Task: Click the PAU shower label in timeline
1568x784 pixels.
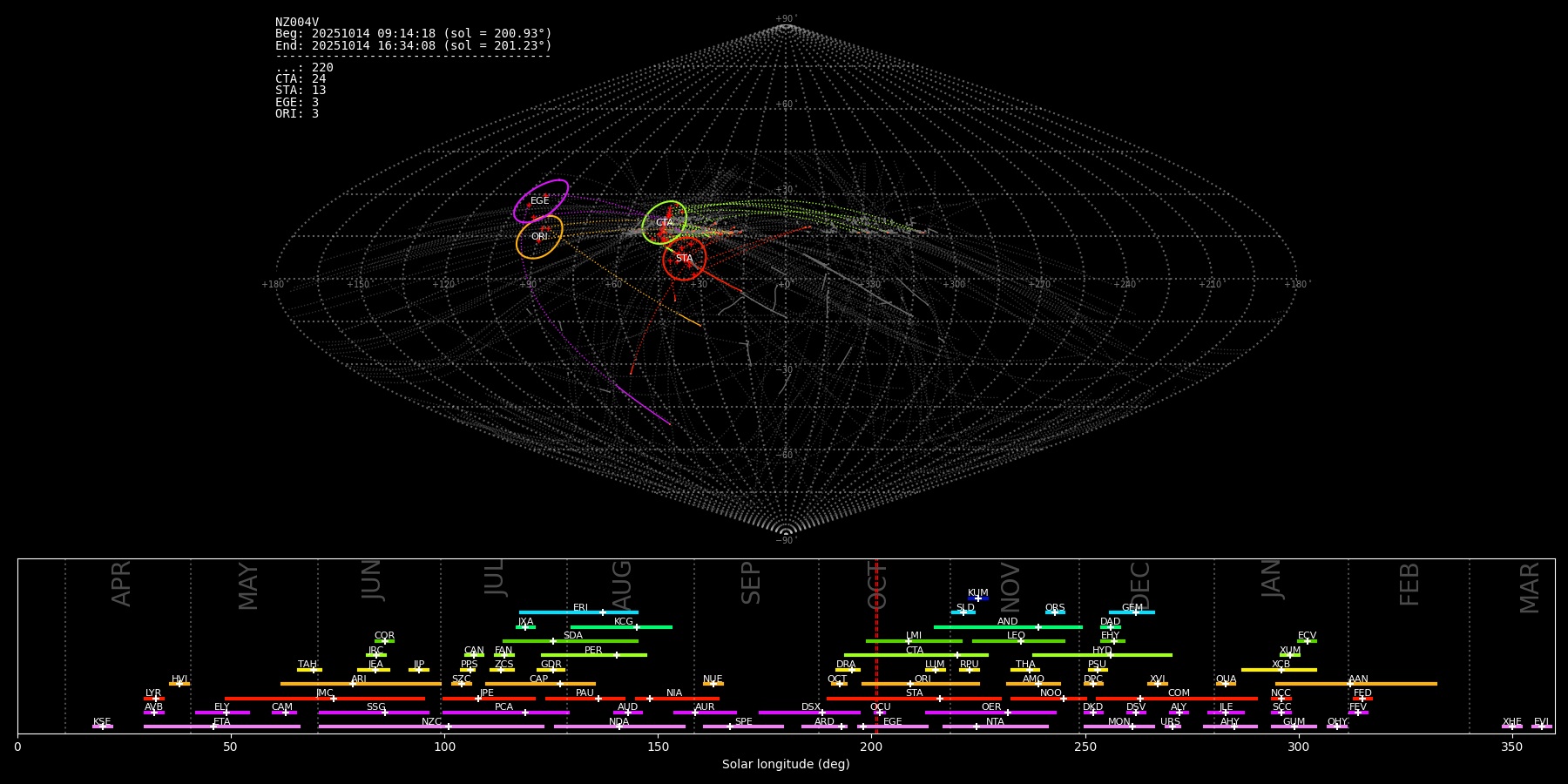Action: (585, 693)
